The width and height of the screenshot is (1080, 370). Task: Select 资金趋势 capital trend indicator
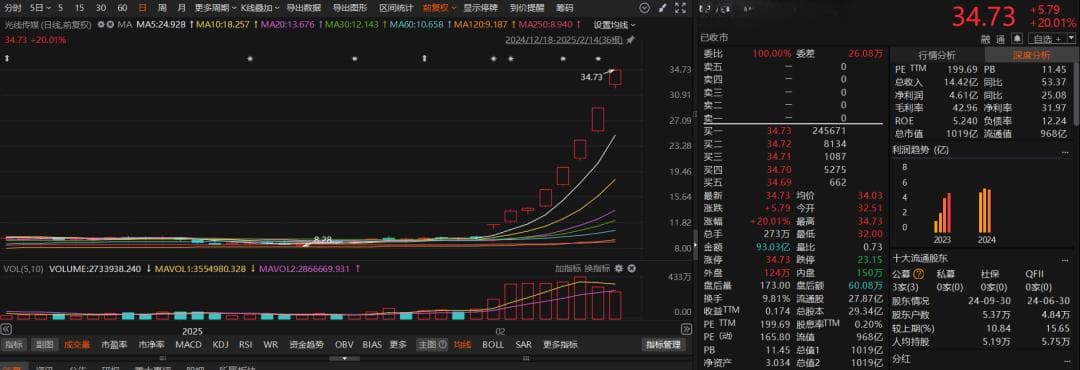(306, 345)
